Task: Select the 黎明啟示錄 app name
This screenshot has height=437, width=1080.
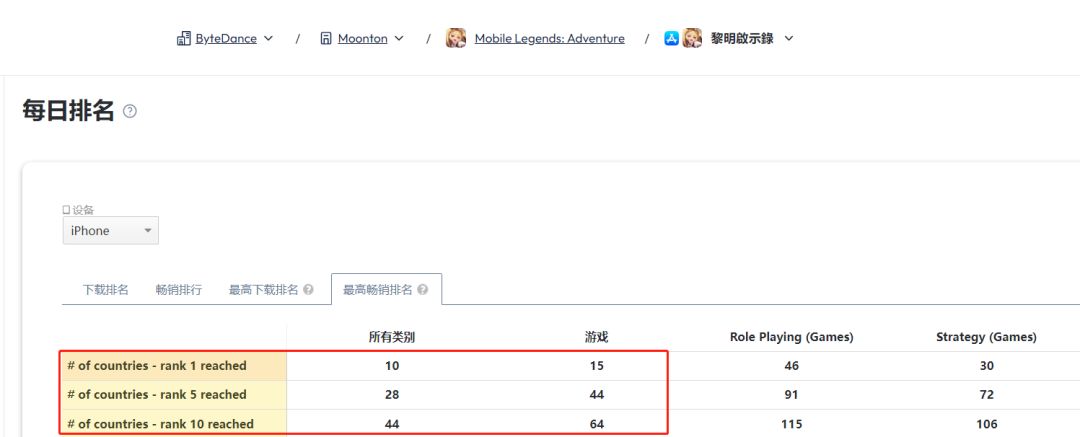Action: (742, 39)
